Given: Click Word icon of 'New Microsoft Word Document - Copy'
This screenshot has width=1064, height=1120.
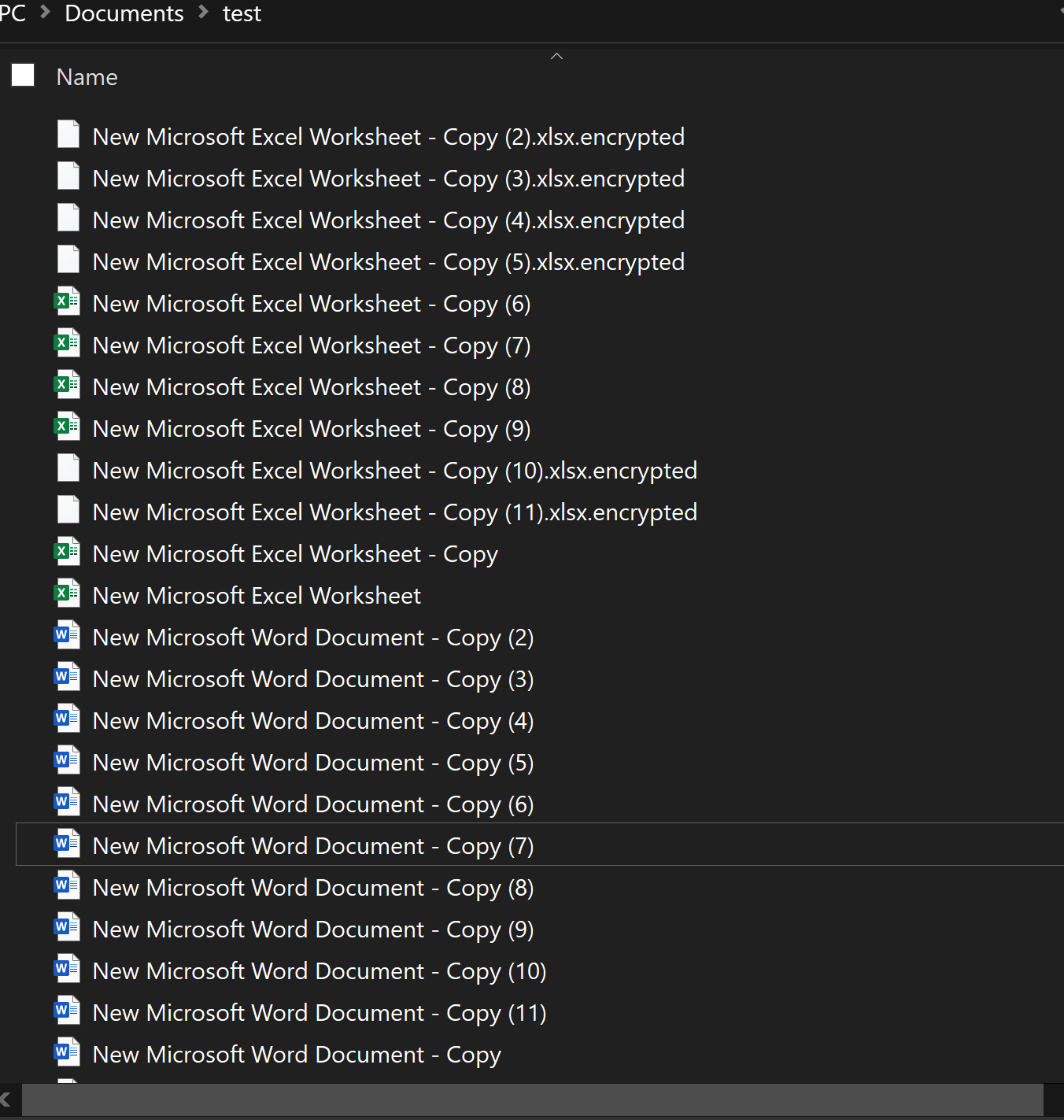Looking at the screenshot, I should click(67, 1052).
